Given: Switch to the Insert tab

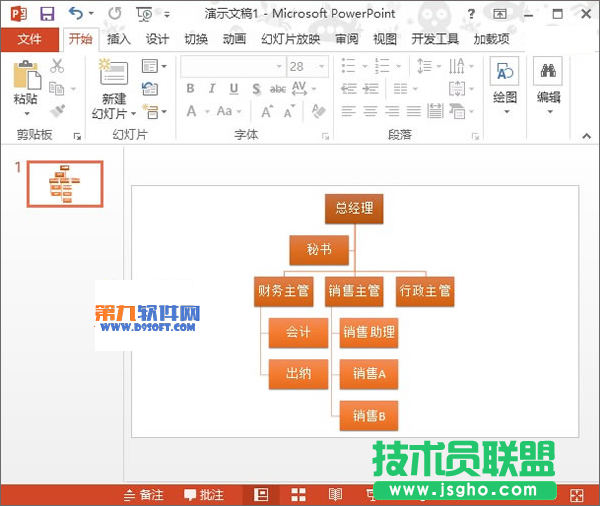Looking at the screenshot, I should point(119,39).
